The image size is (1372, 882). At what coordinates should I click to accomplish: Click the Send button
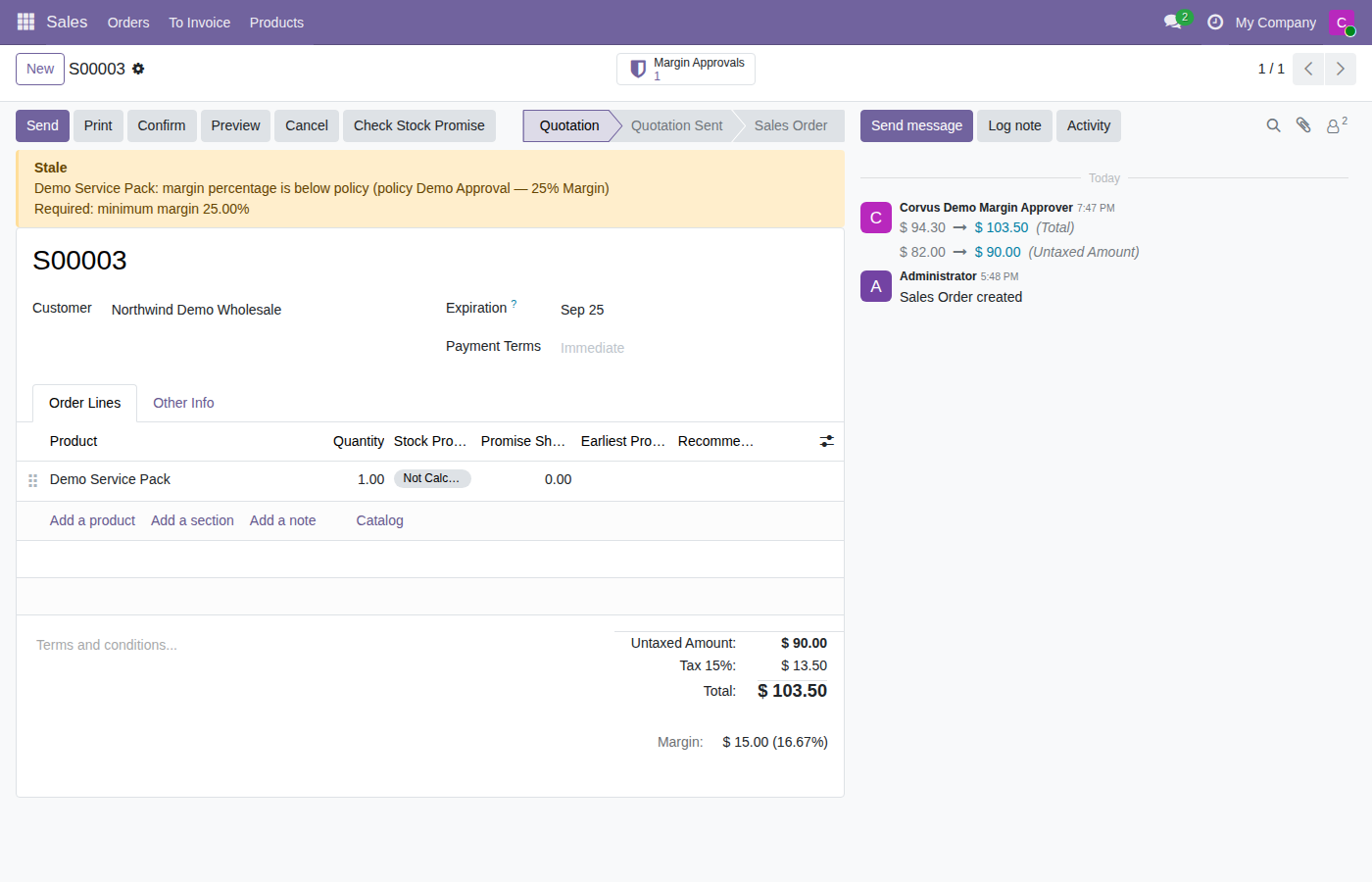click(x=42, y=125)
